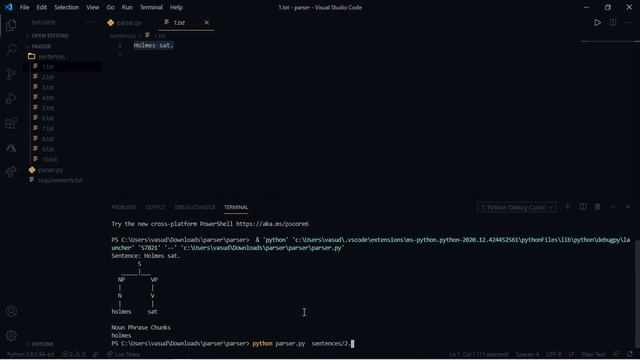Screen dimensions: 640x360
Task: Close the terminal panel
Action: [x=628, y=207]
